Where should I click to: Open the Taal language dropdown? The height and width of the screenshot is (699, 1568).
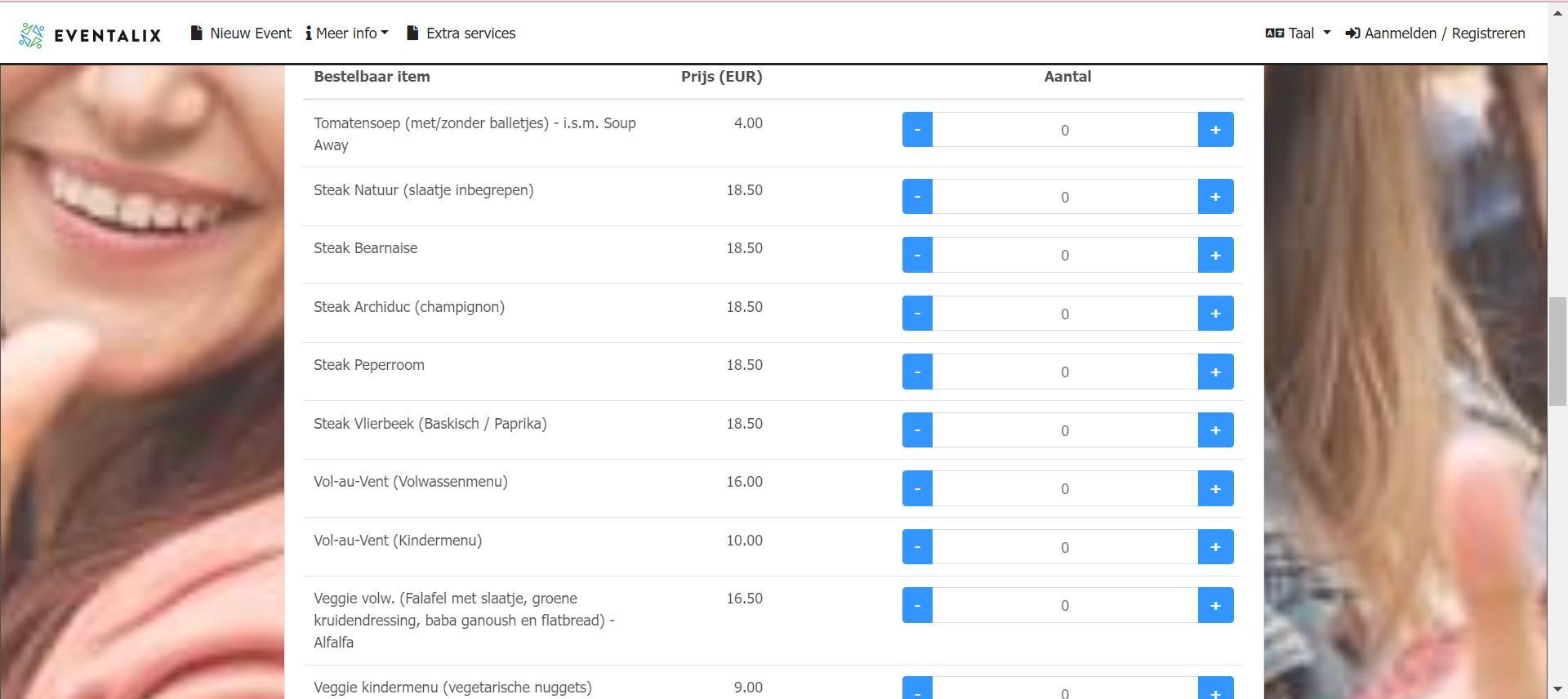(1298, 33)
